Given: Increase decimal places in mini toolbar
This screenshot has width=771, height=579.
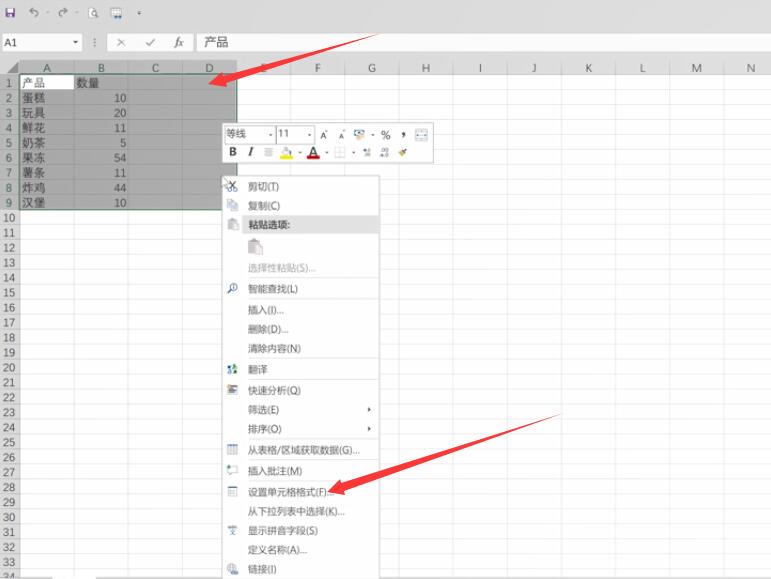Looking at the screenshot, I should (x=367, y=152).
